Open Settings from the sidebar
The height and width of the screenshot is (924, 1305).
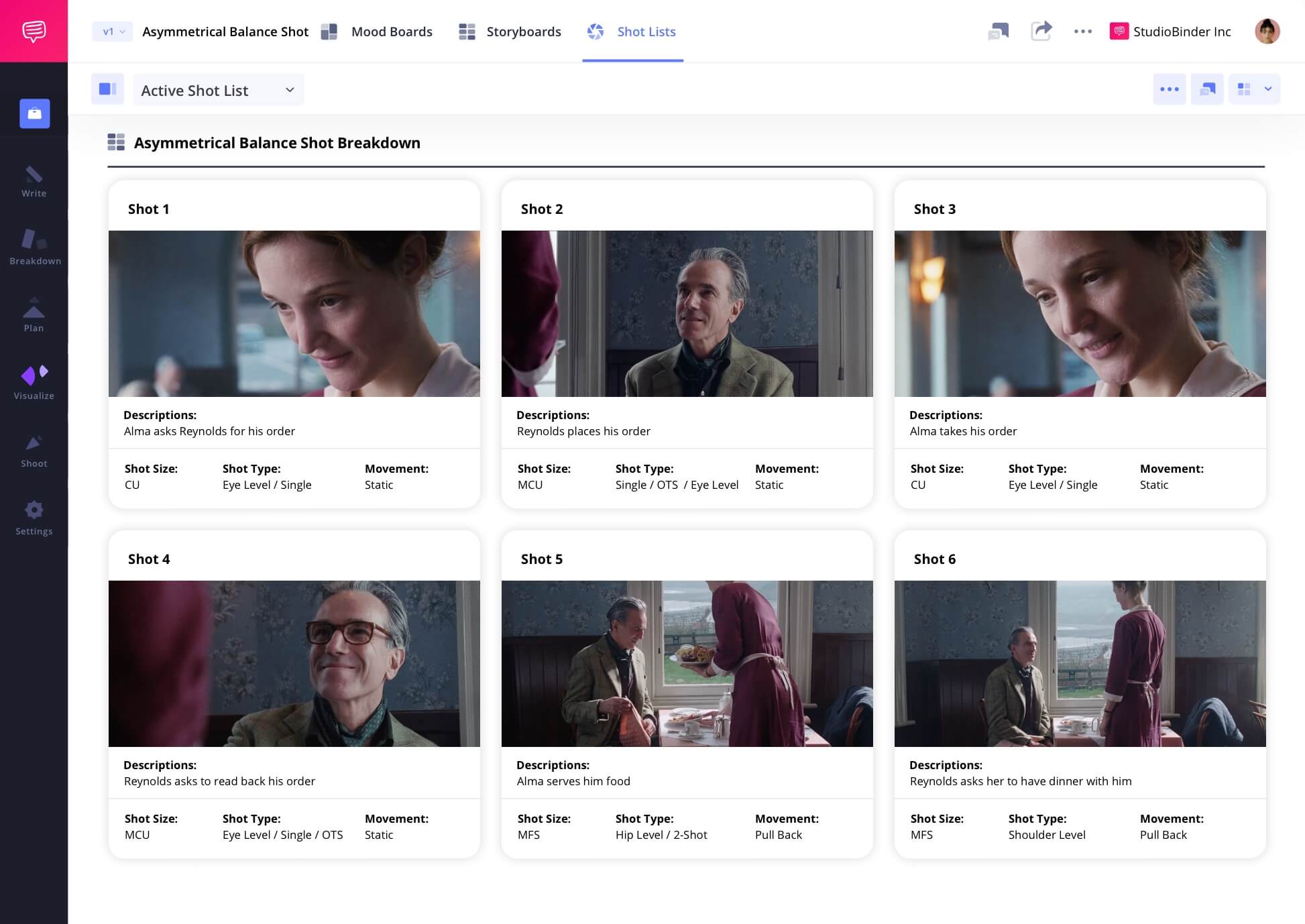(x=34, y=516)
